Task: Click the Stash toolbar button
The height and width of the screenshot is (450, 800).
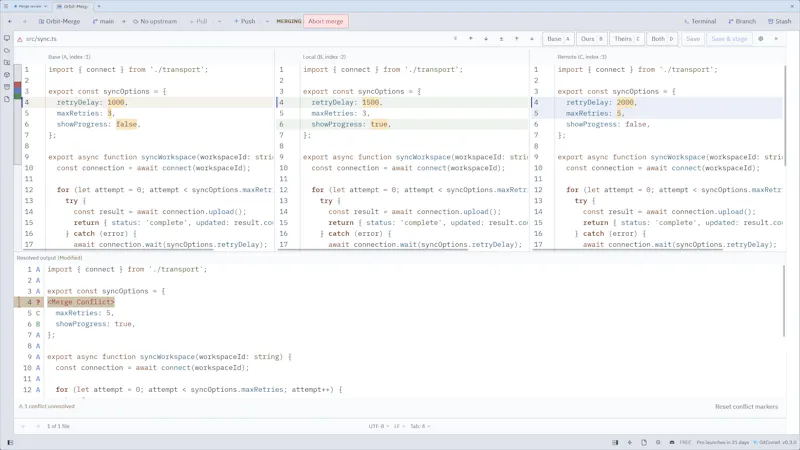Action: (x=780, y=21)
